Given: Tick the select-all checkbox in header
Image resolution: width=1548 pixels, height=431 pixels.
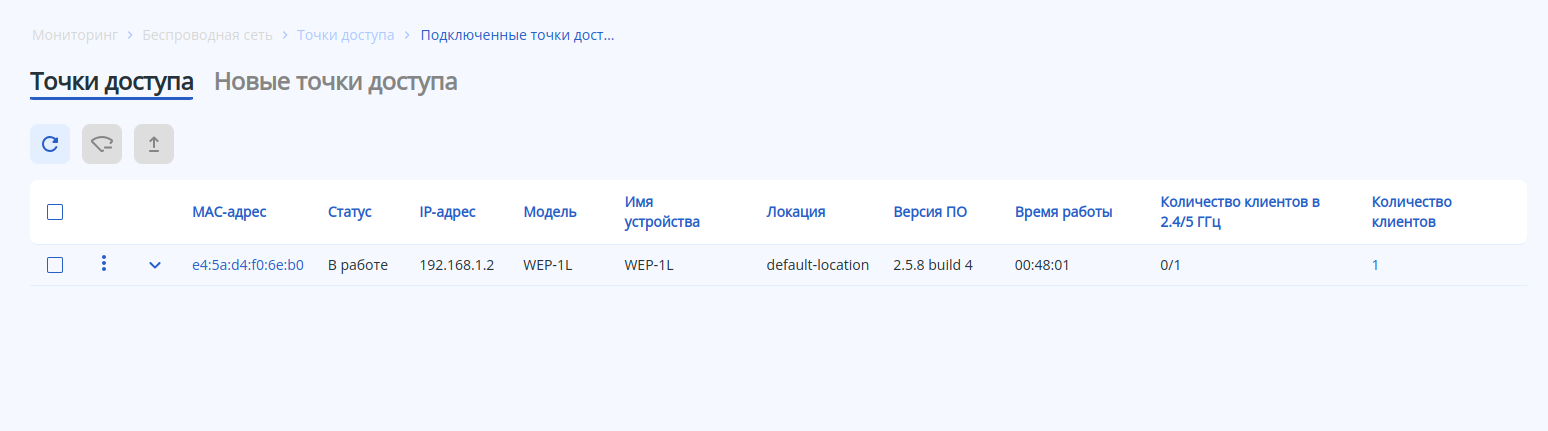Looking at the screenshot, I should pos(55,212).
